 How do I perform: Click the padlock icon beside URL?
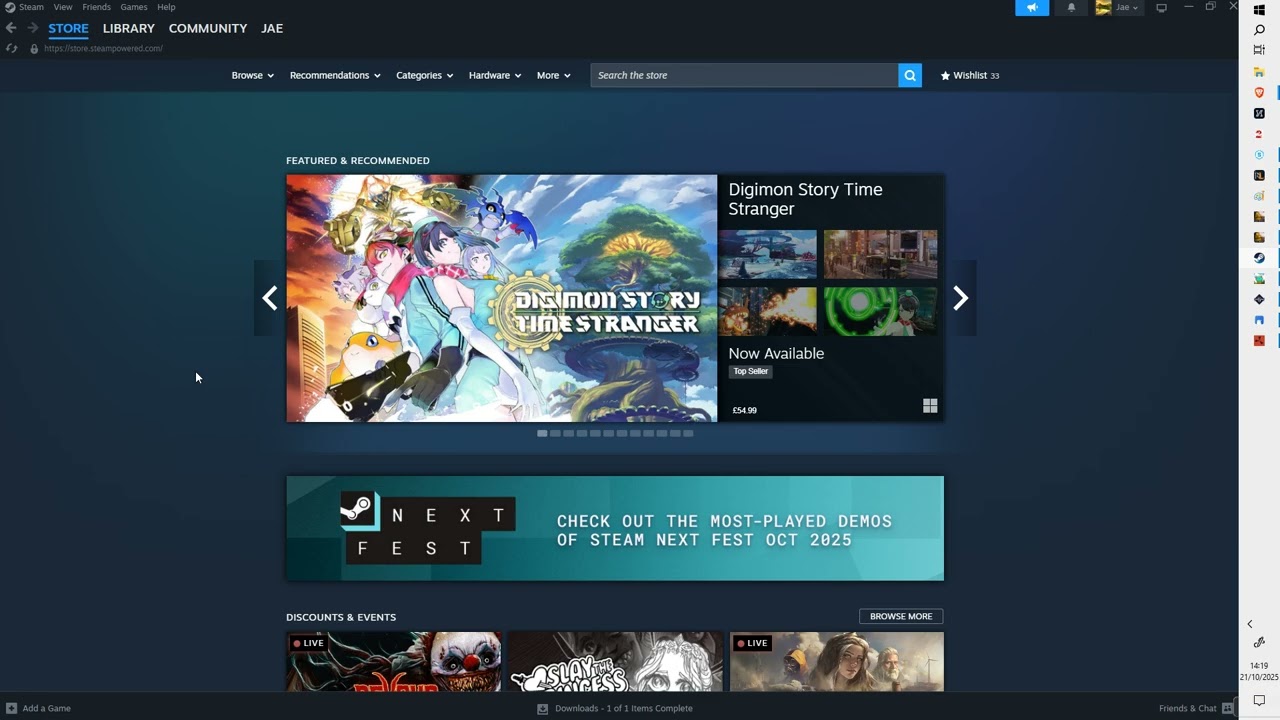pos(34,48)
